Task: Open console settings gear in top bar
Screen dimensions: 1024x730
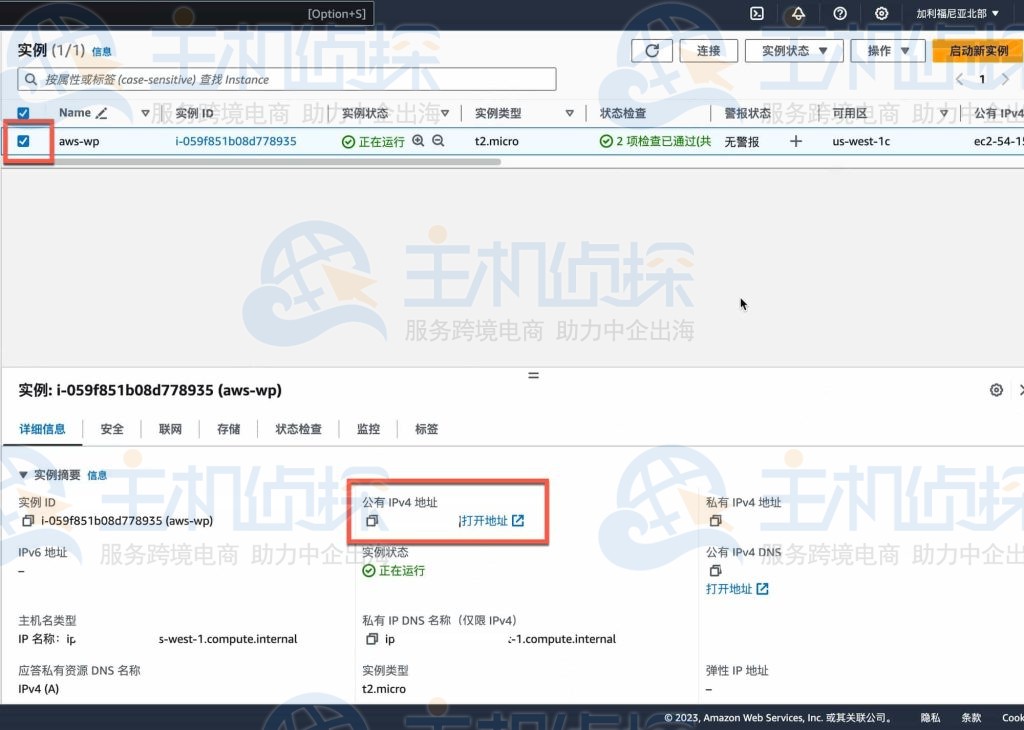Action: tap(881, 14)
